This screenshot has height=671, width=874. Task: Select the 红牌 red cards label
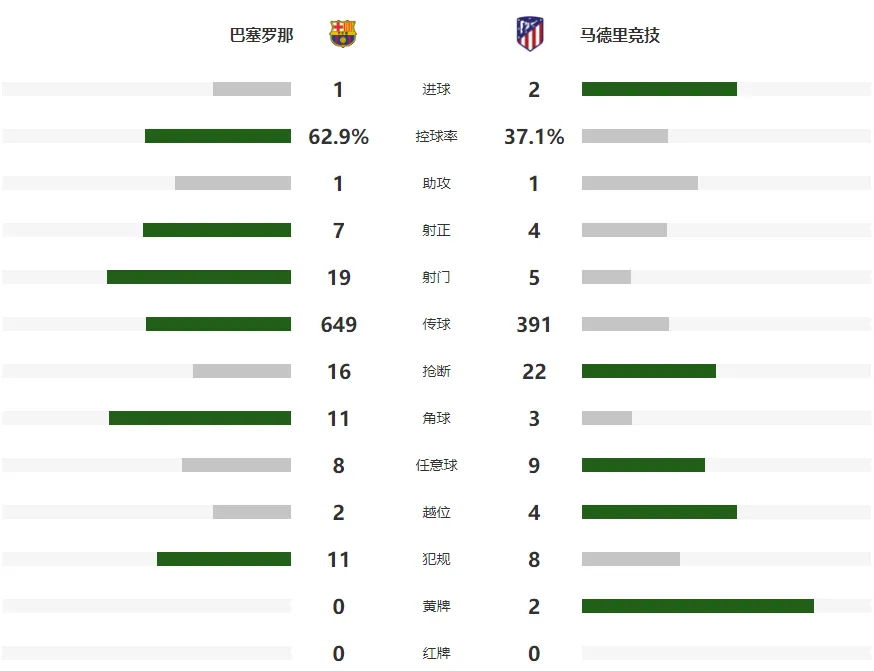pyautogui.click(x=436, y=653)
